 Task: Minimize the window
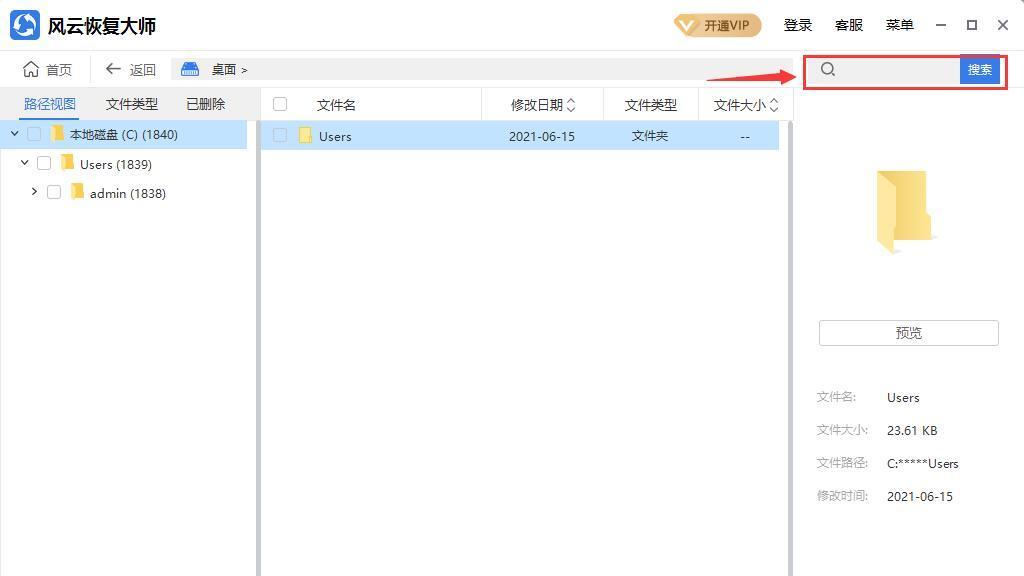940,25
